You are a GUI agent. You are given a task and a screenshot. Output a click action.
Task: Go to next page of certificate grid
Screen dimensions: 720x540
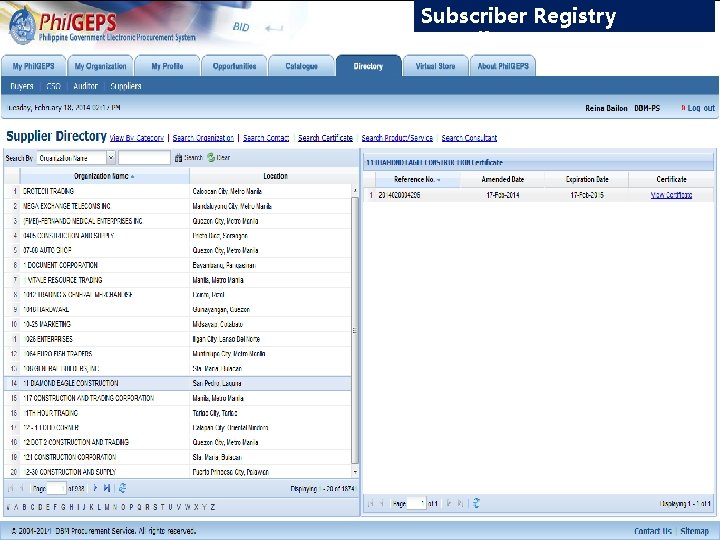tap(449, 504)
